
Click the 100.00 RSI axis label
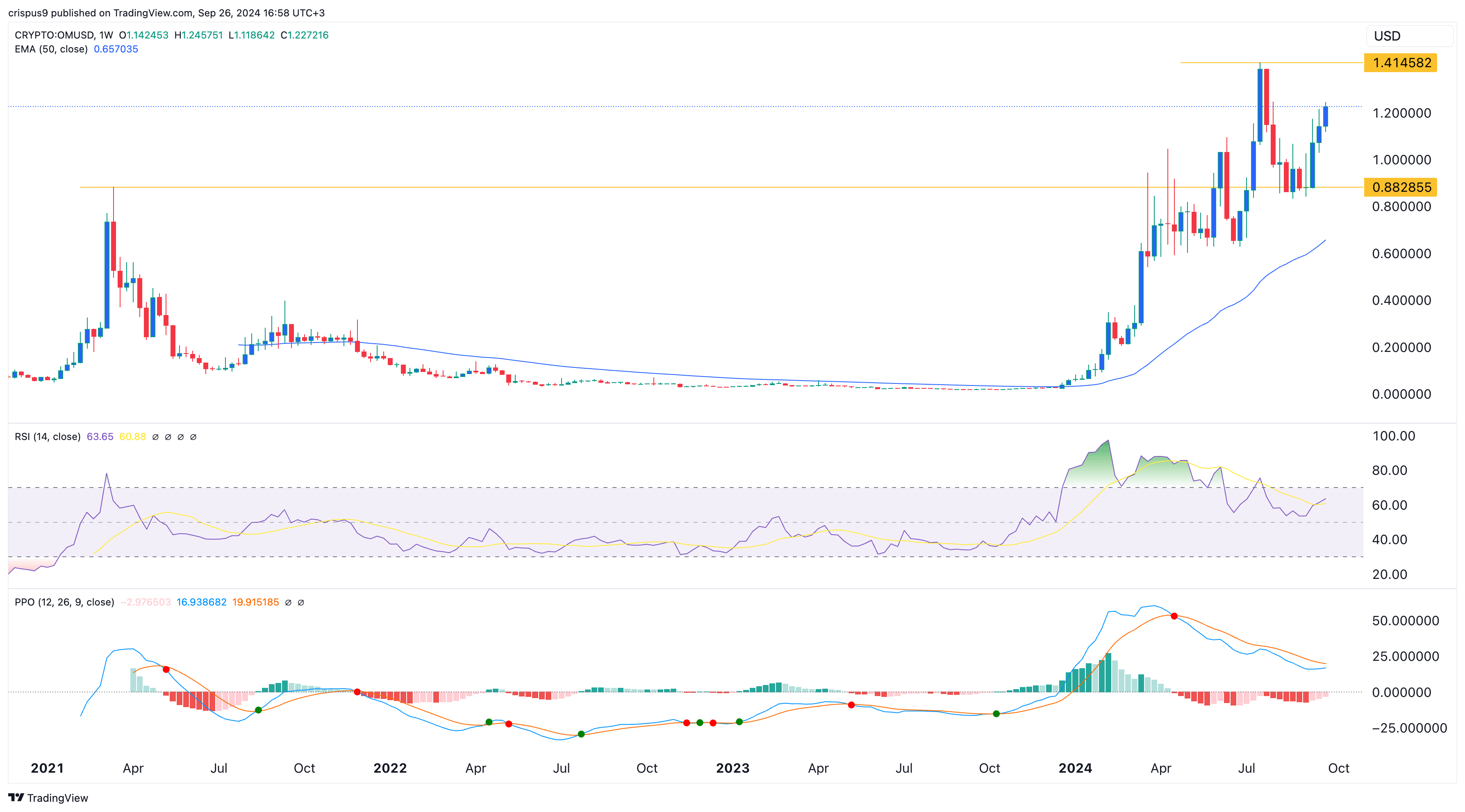(x=1394, y=436)
